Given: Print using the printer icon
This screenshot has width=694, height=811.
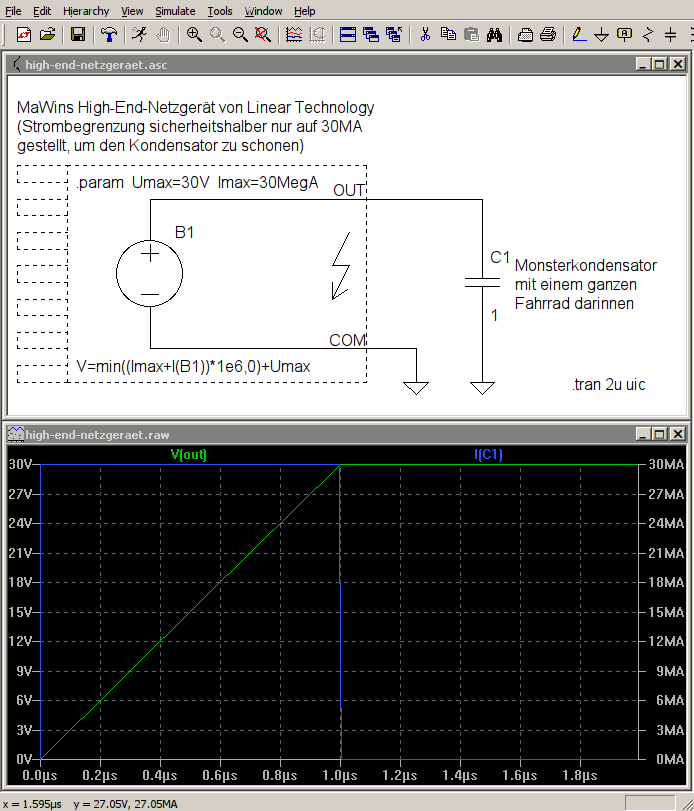Looking at the screenshot, I should pos(548,35).
